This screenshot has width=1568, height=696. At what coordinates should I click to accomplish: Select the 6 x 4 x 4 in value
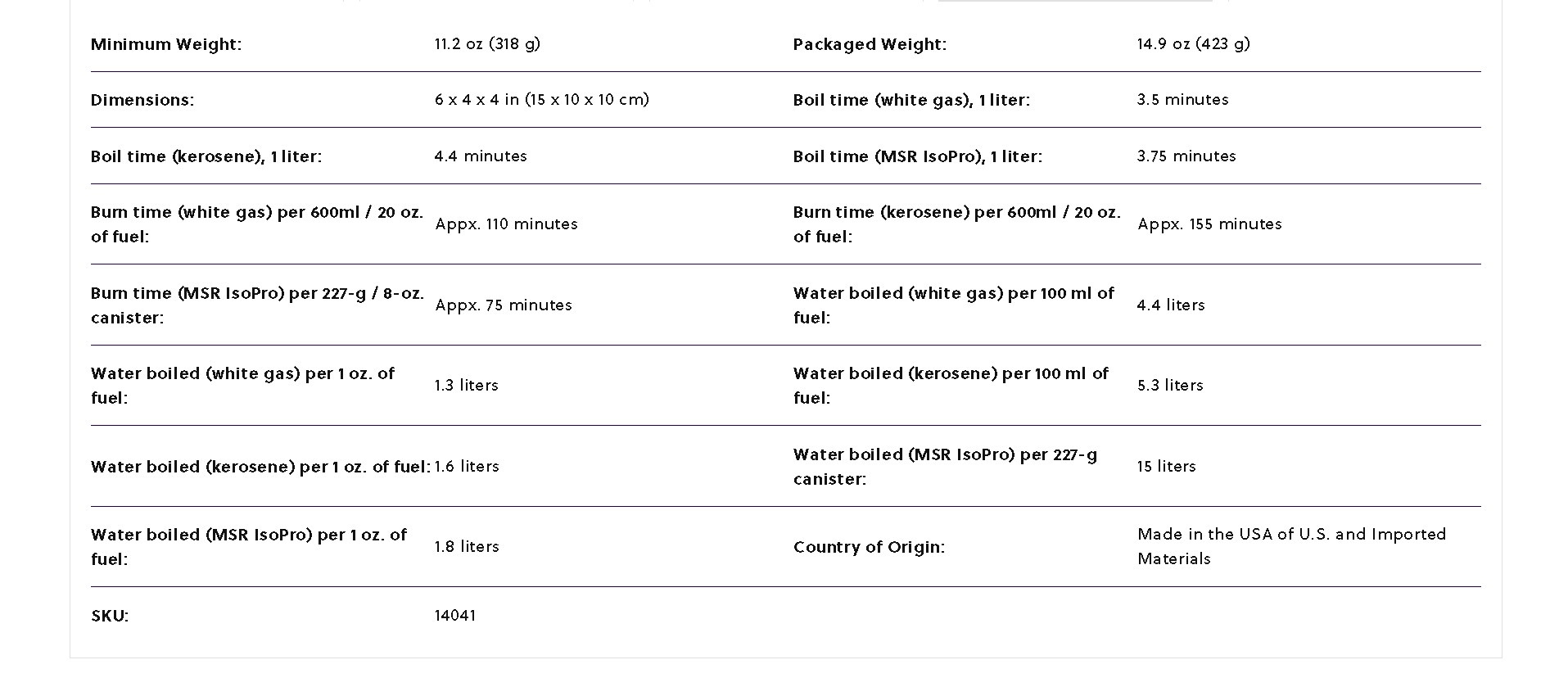pos(541,99)
